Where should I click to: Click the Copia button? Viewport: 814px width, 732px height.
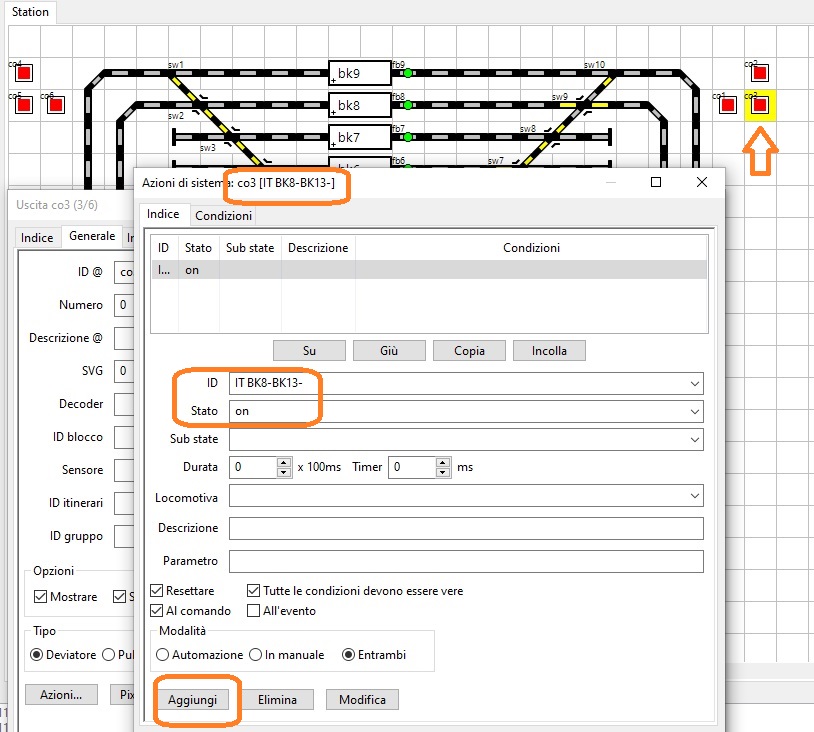[469, 351]
